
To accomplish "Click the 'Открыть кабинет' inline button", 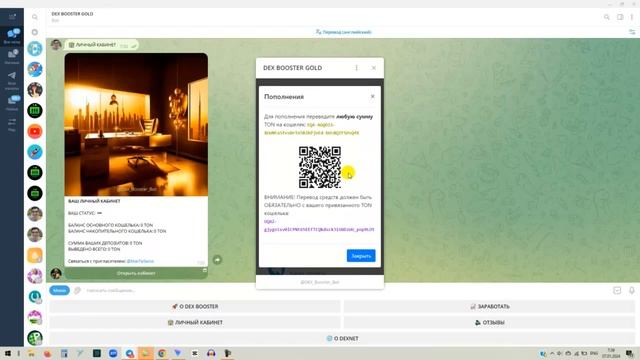I will [136, 273].
